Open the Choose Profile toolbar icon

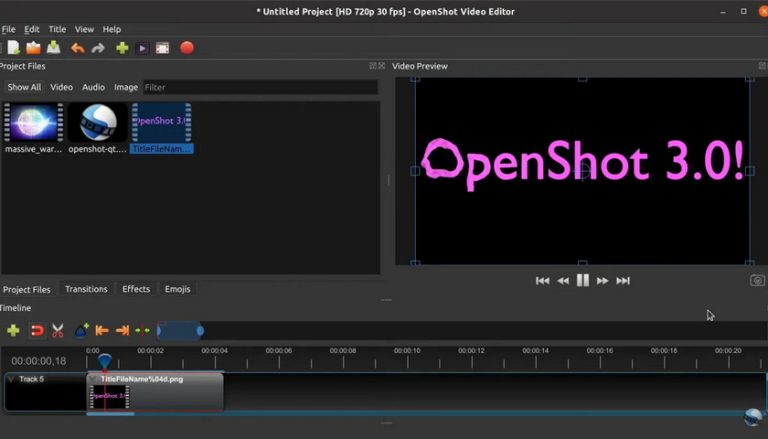[x=143, y=47]
